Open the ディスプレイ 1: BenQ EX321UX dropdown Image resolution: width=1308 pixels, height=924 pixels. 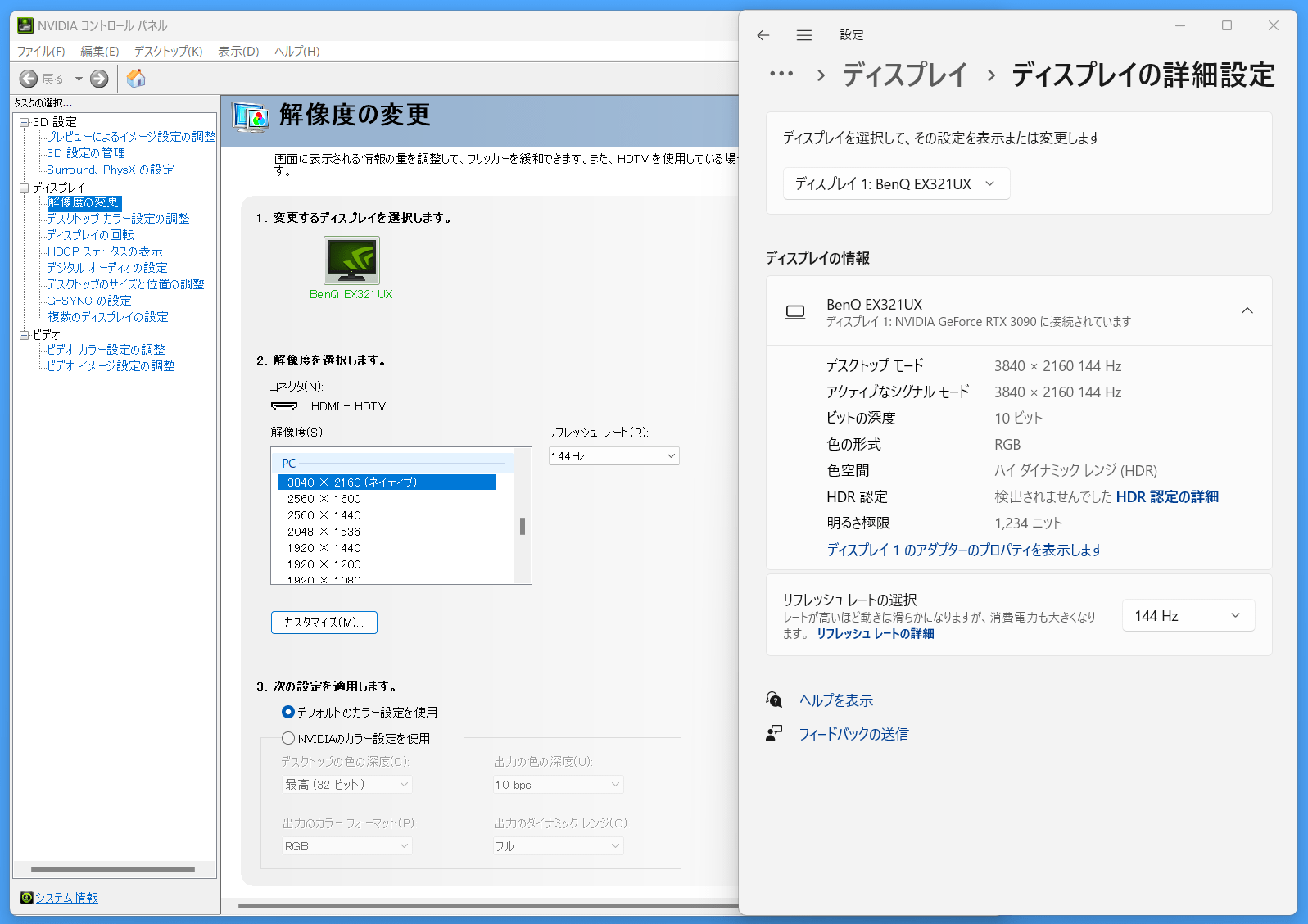pyautogui.click(x=896, y=183)
